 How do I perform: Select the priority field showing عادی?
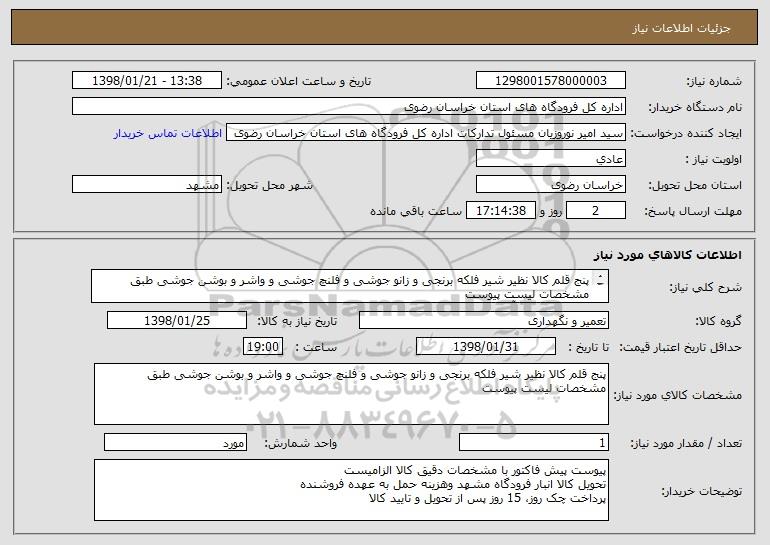coord(550,159)
